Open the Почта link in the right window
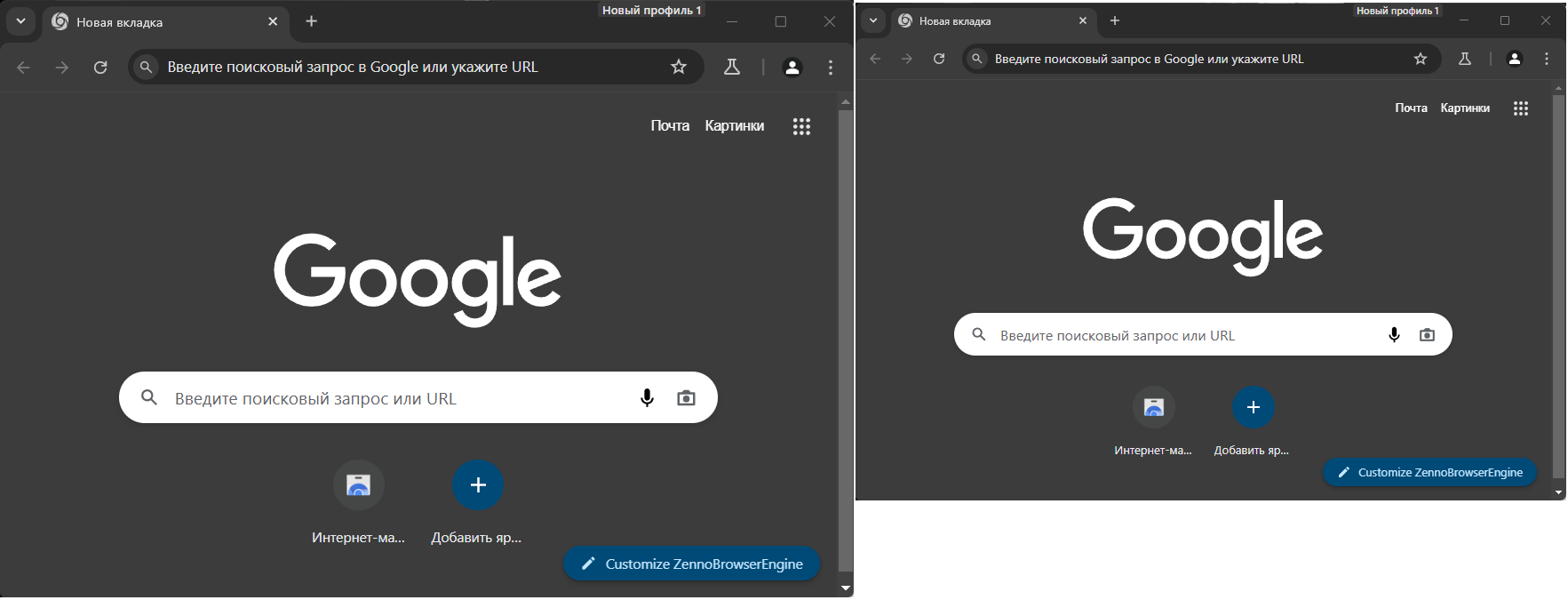This screenshot has height=600, width=1568. (x=1411, y=108)
